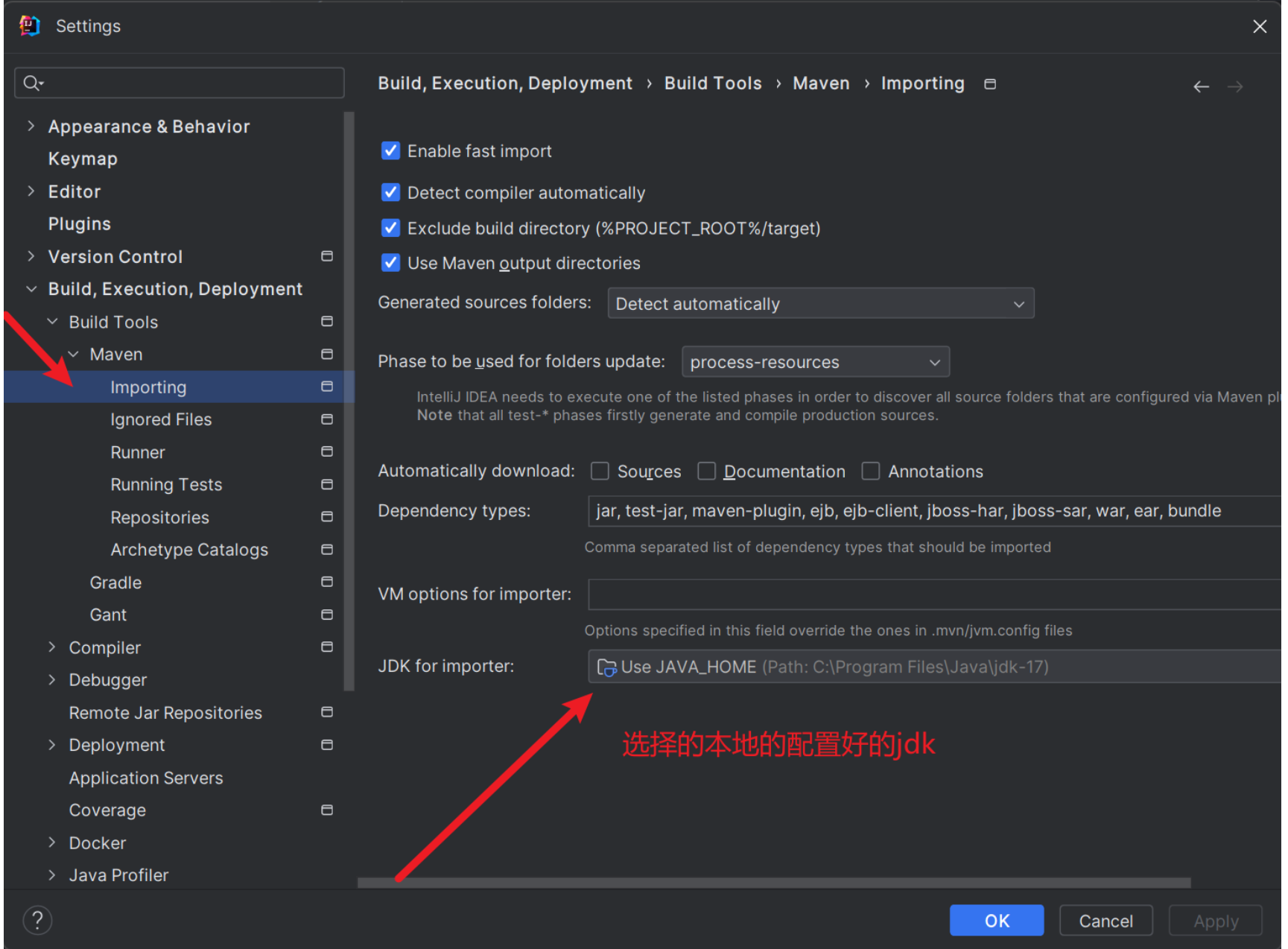Expand the Editor settings node
This screenshot has height=949, width=1288.
(31, 191)
